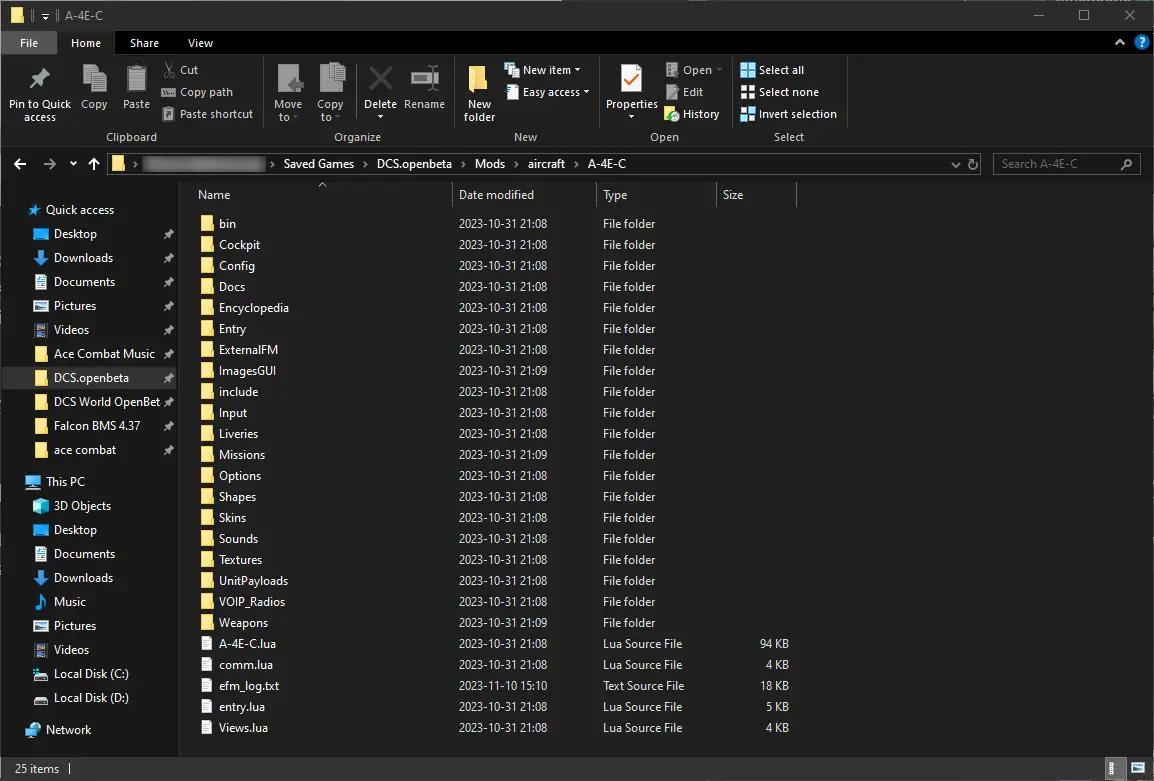Open the Explorer help icon
Image resolution: width=1154 pixels, height=781 pixels.
(1141, 43)
